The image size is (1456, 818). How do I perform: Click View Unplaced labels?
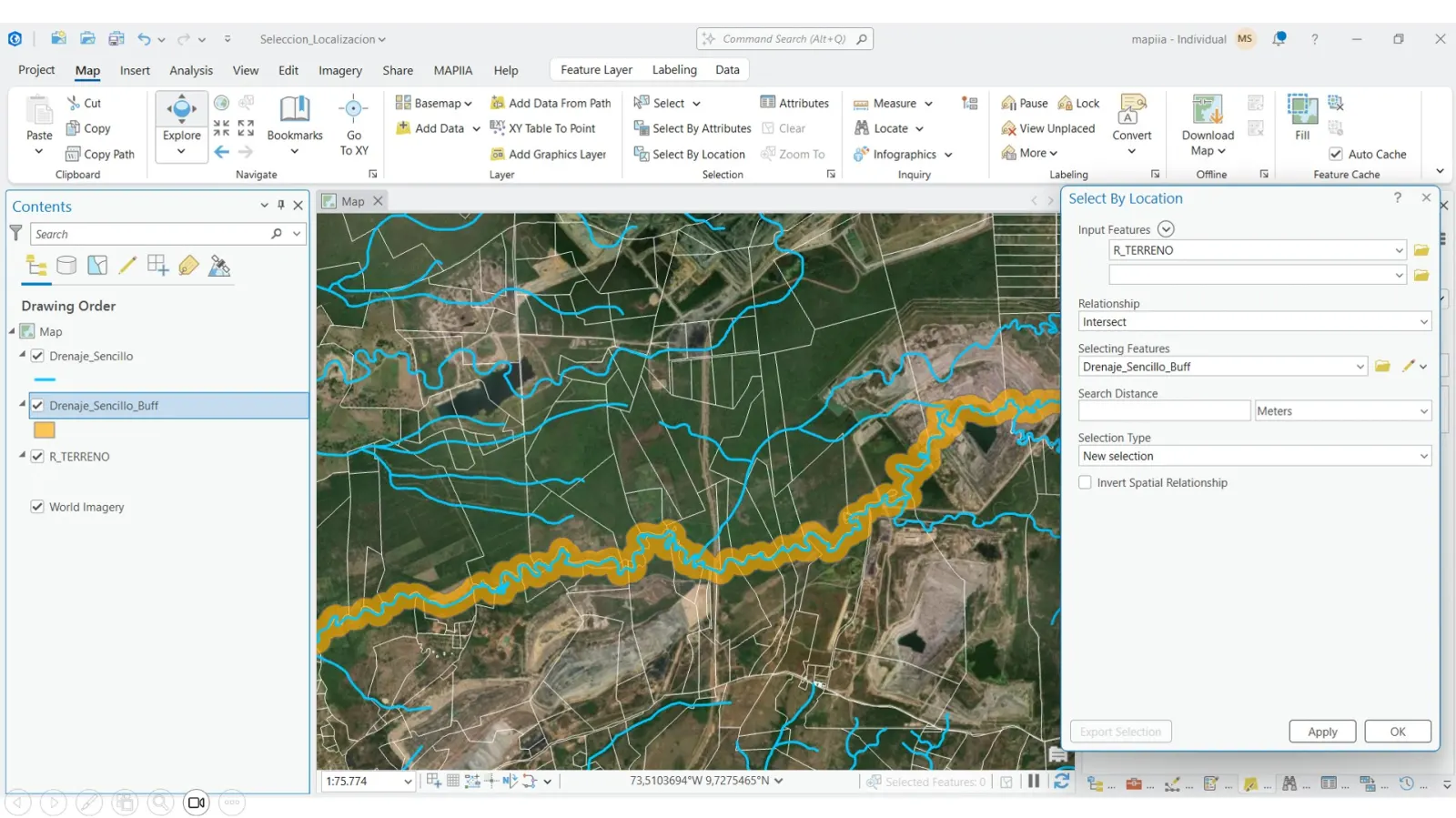tap(1048, 128)
